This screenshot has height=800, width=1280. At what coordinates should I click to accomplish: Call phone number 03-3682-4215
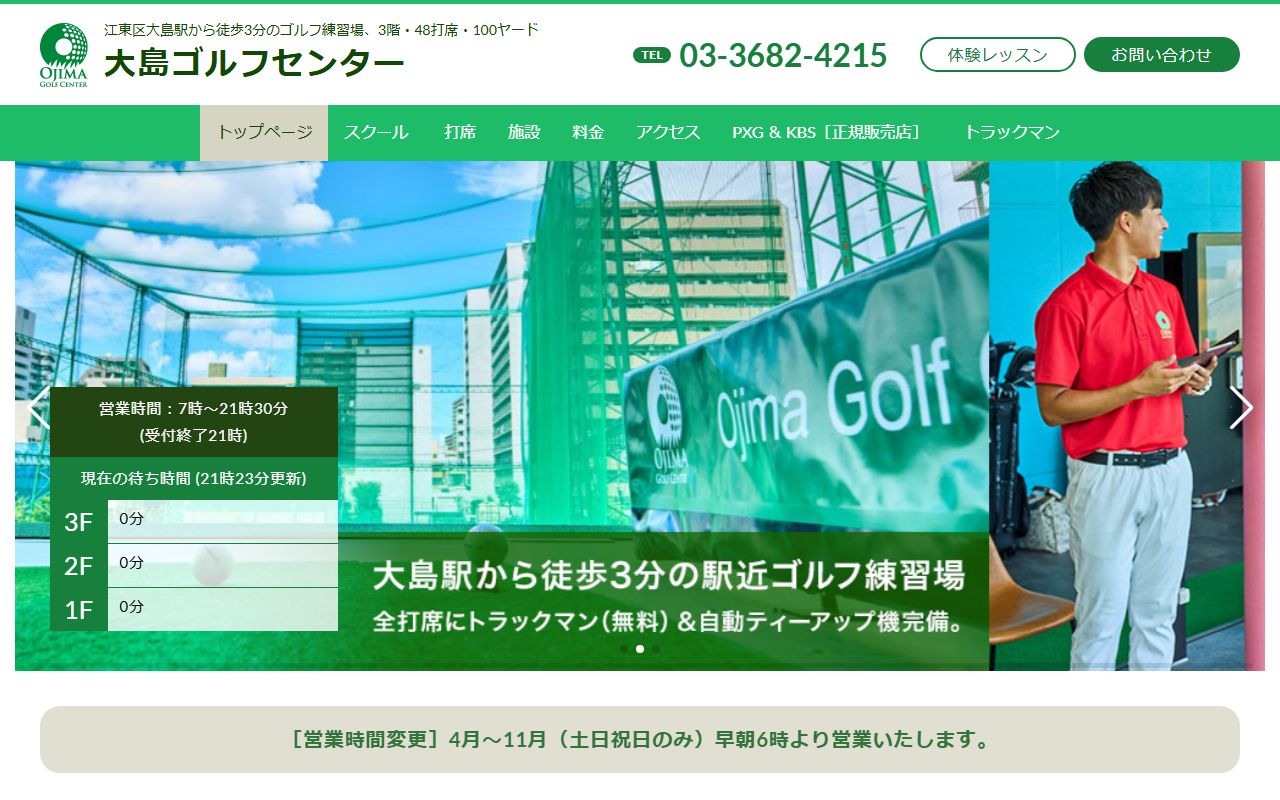tap(783, 55)
